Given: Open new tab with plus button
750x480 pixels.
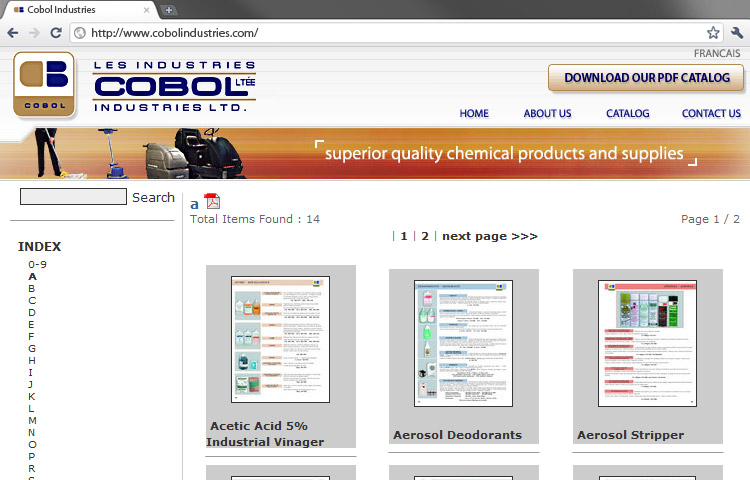Looking at the screenshot, I should click(x=170, y=10).
